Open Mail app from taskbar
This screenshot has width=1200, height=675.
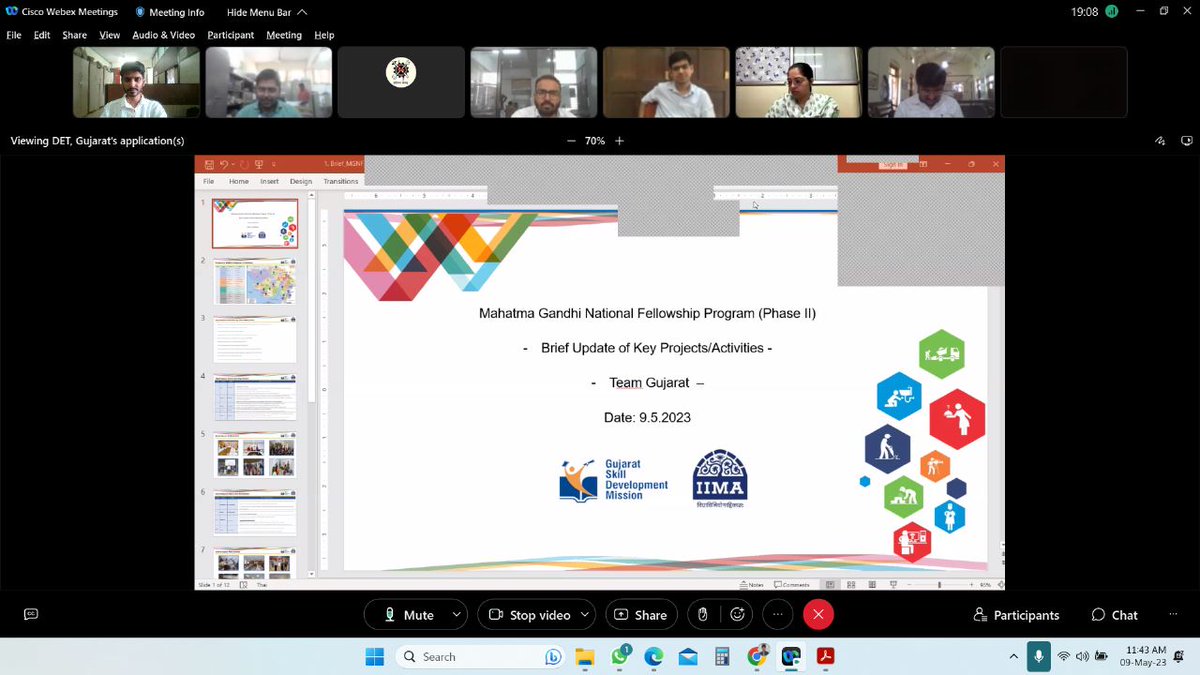pyautogui.click(x=688, y=657)
